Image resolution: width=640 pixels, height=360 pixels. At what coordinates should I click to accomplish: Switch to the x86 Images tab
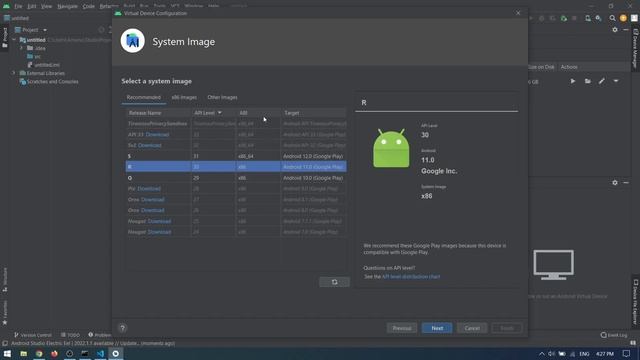[x=184, y=98]
